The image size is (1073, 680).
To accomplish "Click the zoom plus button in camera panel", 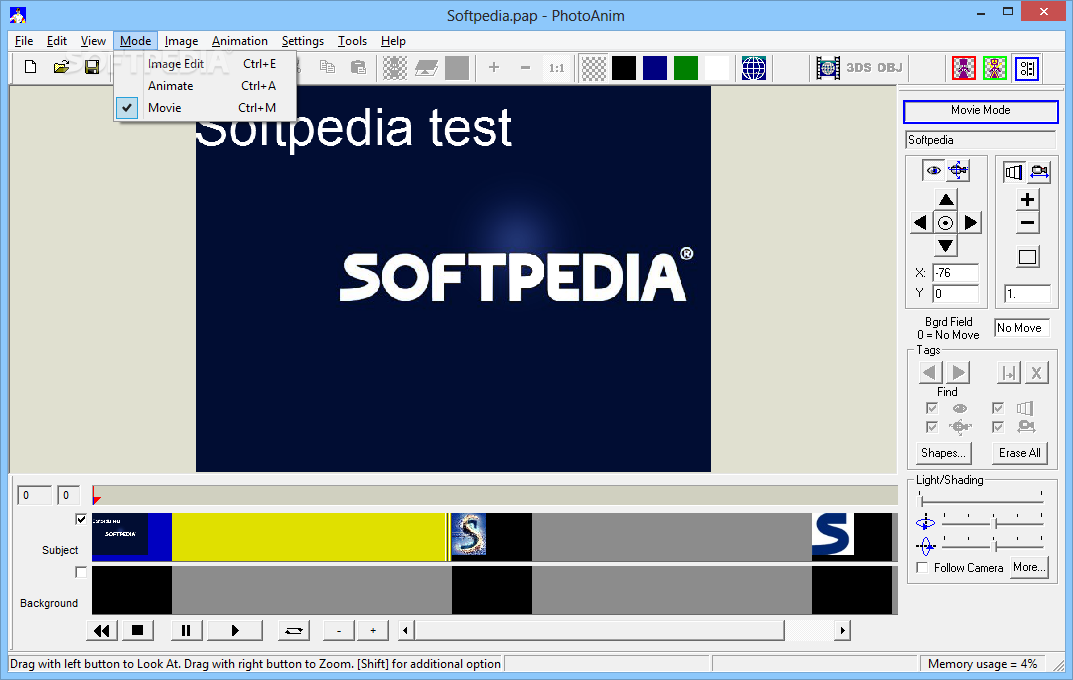I will point(1027,200).
